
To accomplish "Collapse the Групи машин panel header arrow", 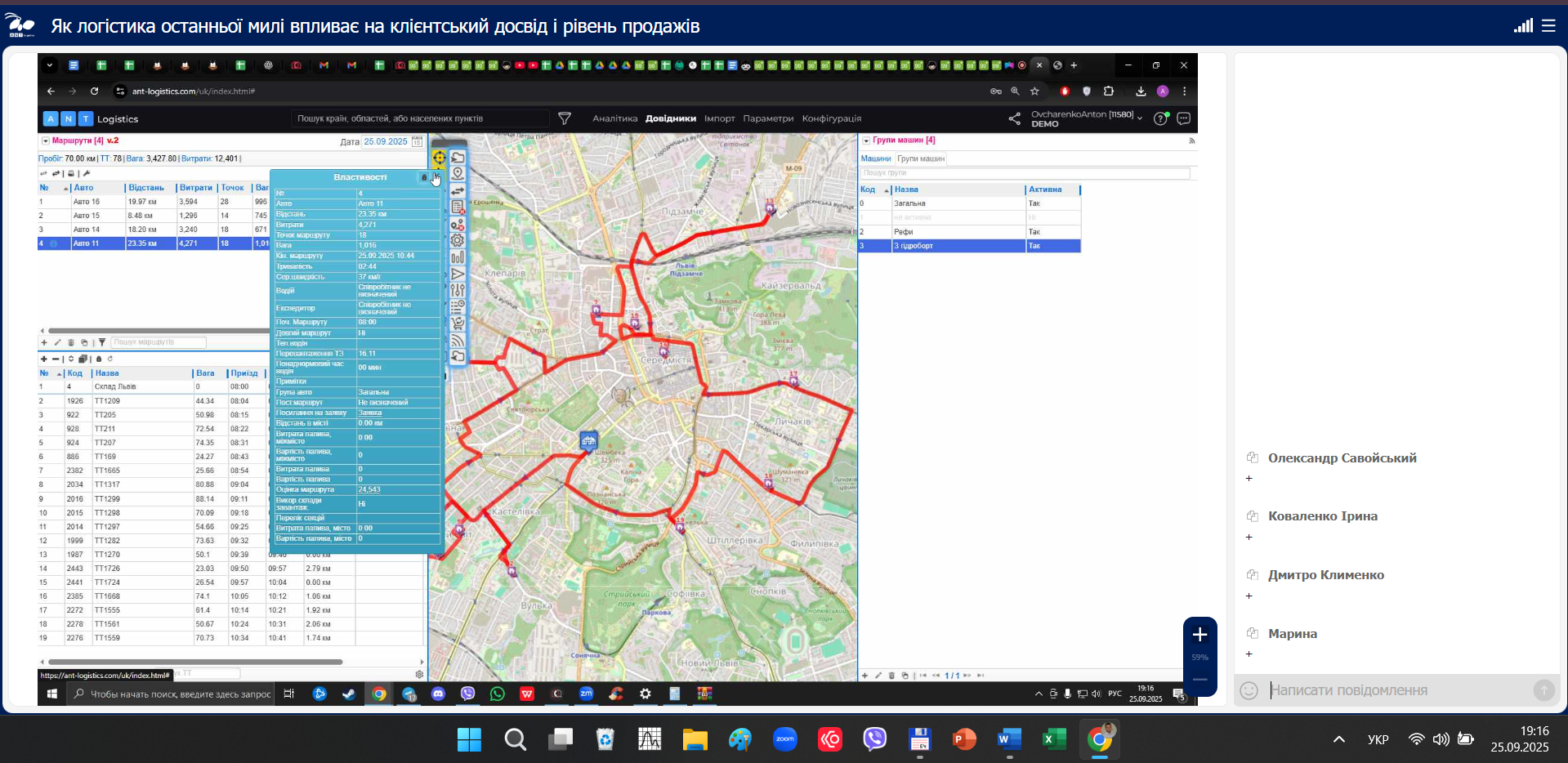I will coord(866,141).
